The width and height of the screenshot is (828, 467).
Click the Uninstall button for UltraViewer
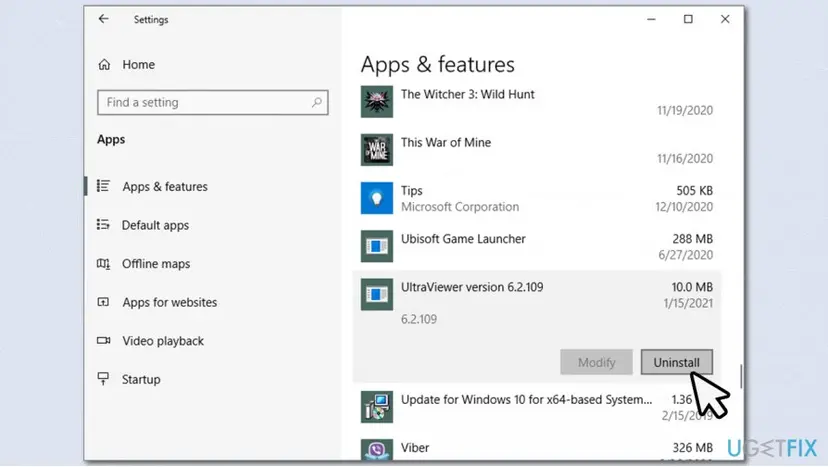coord(676,362)
